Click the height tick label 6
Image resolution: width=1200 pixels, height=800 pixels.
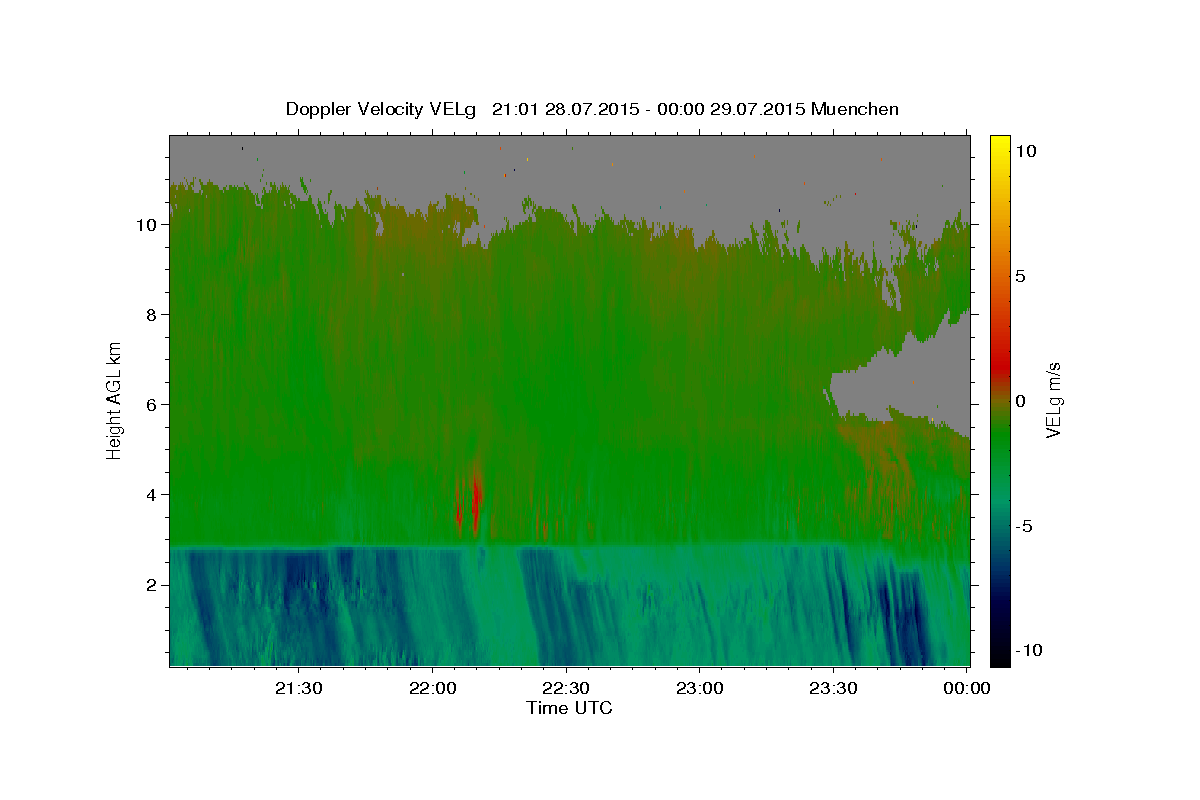pyautogui.click(x=153, y=405)
